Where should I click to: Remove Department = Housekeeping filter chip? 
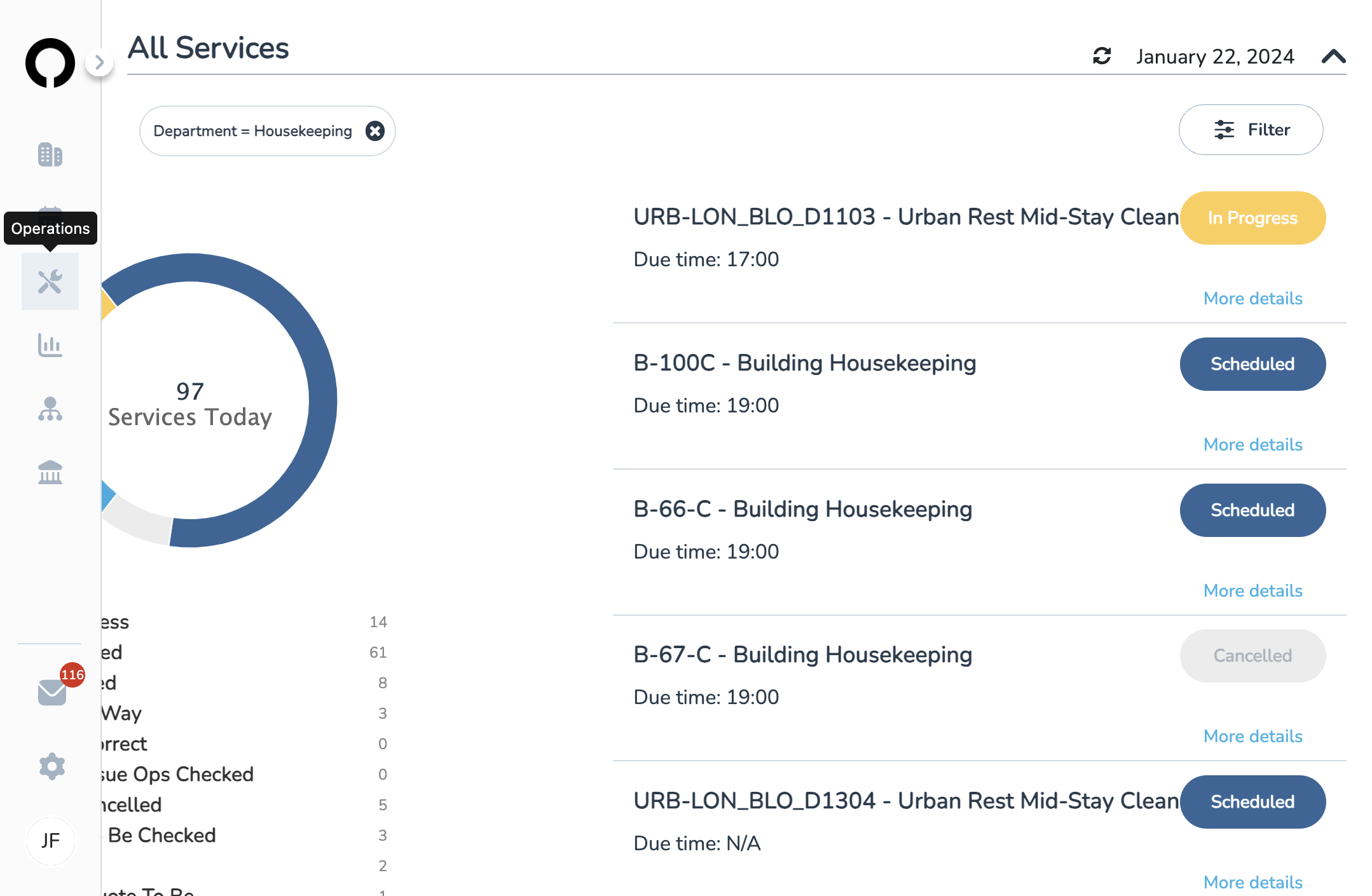point(375,131)
